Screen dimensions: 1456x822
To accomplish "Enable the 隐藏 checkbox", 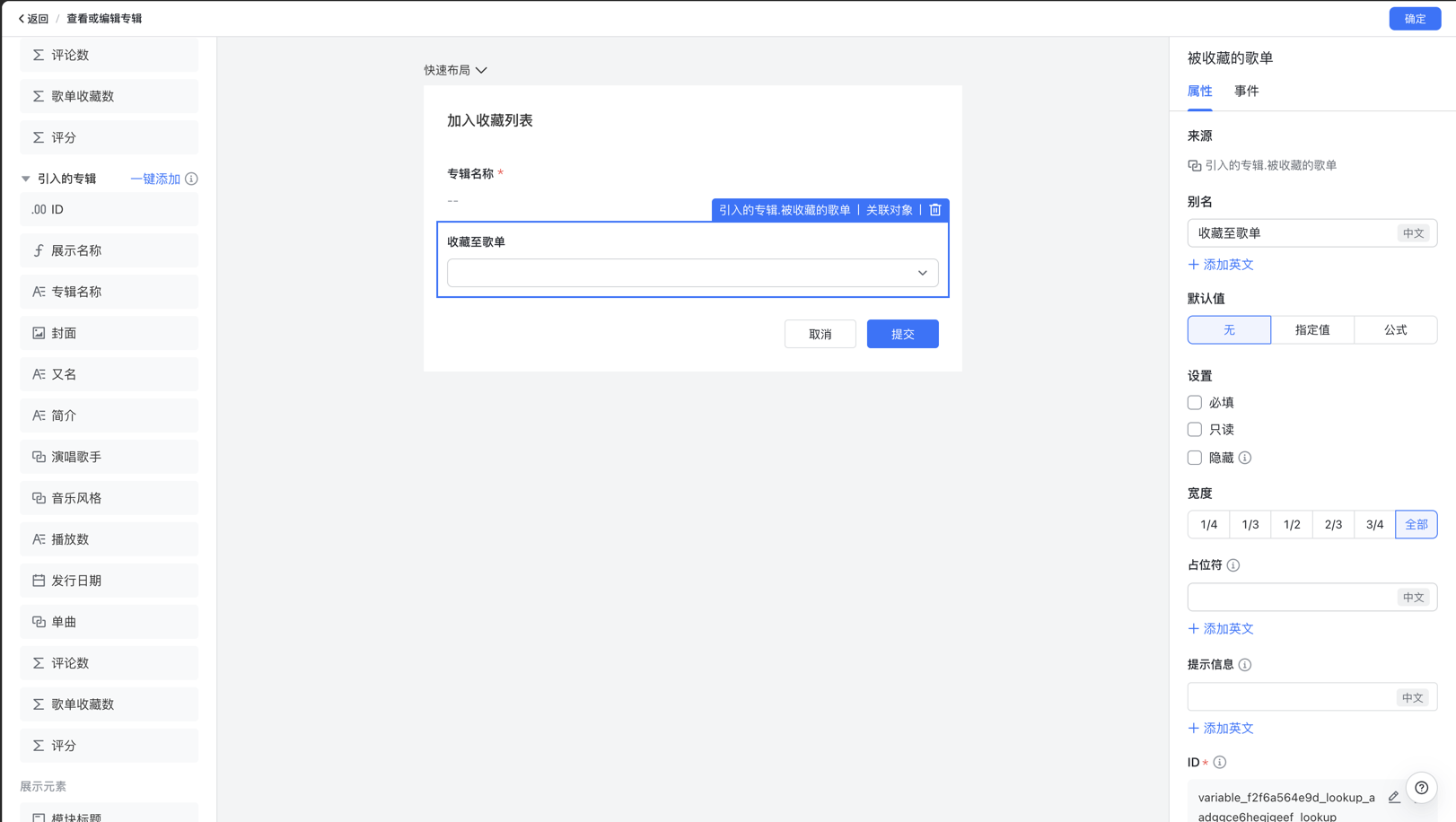I will (x=1195, y=458).
